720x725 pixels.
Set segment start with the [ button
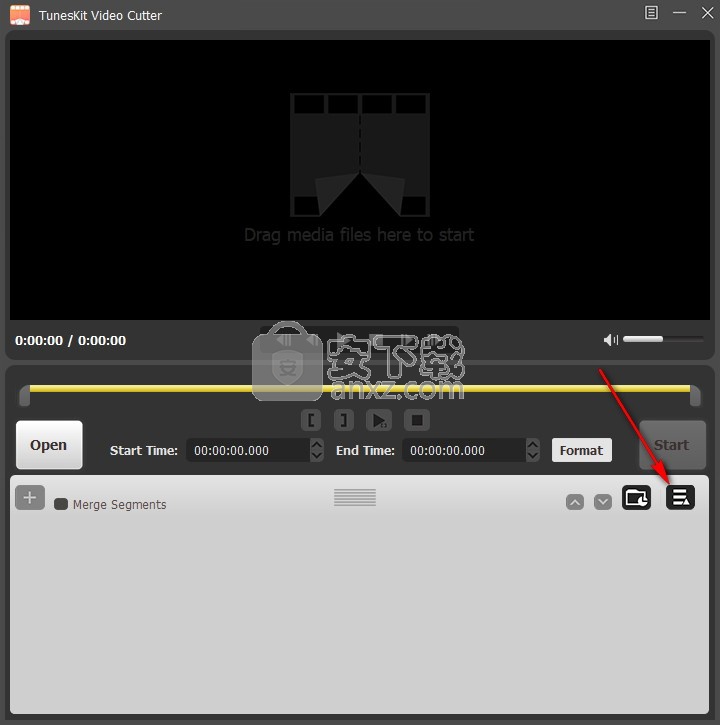pyautogui.click(x=311, y=420)
